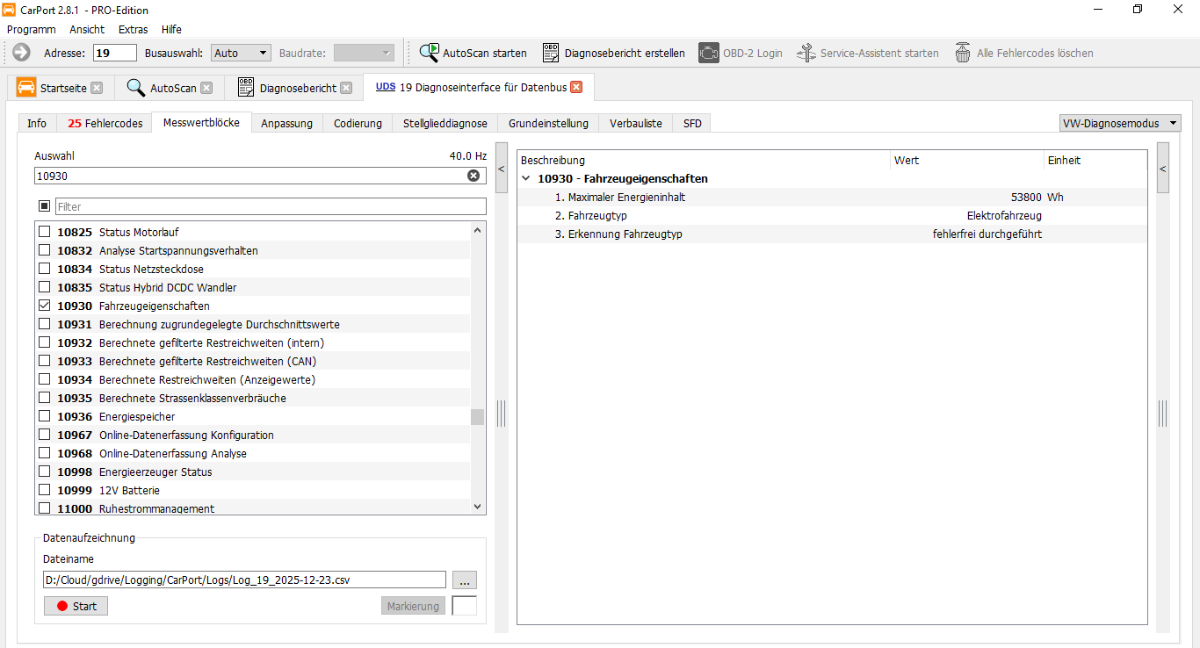Image resolution: width=1200 pixels, height=648 pixels.
Task: Check the 10999 12V Batterie checkbox
Action: 44,491
